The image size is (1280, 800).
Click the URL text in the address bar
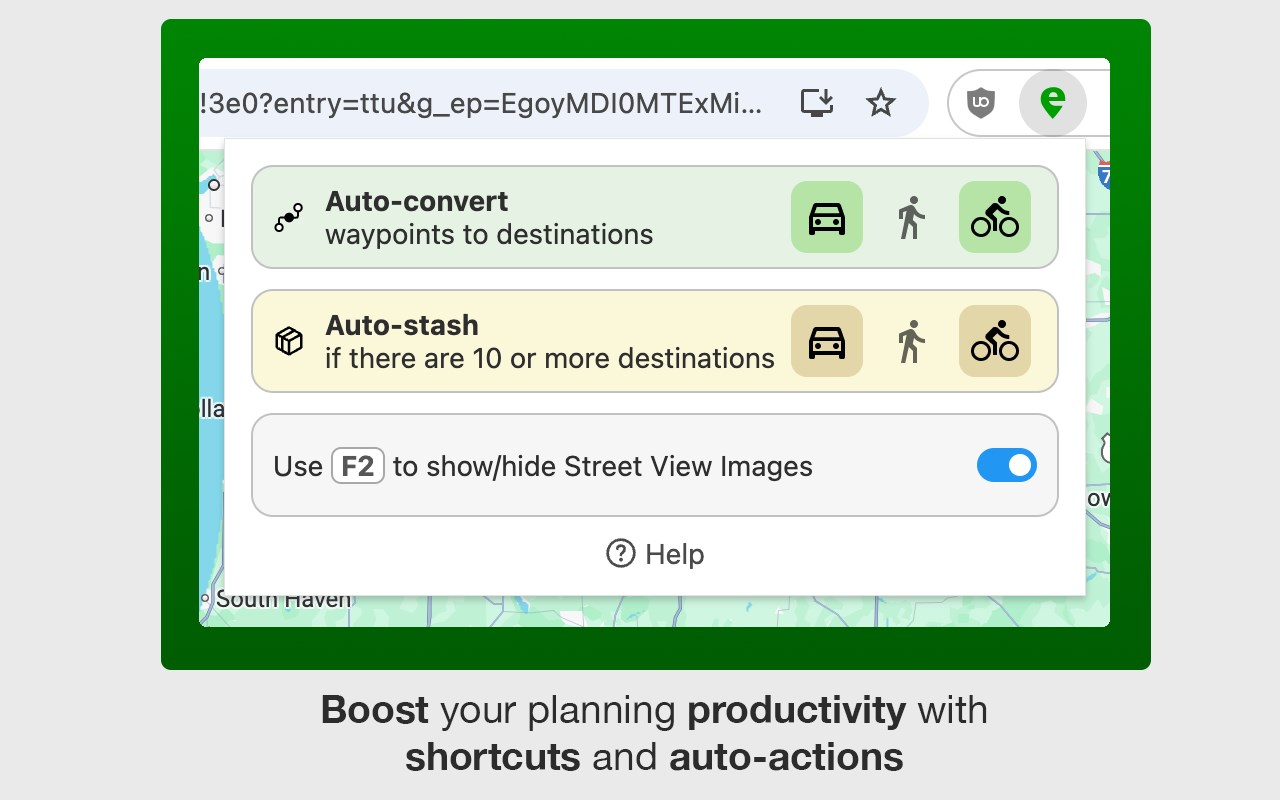click(480, 102)
